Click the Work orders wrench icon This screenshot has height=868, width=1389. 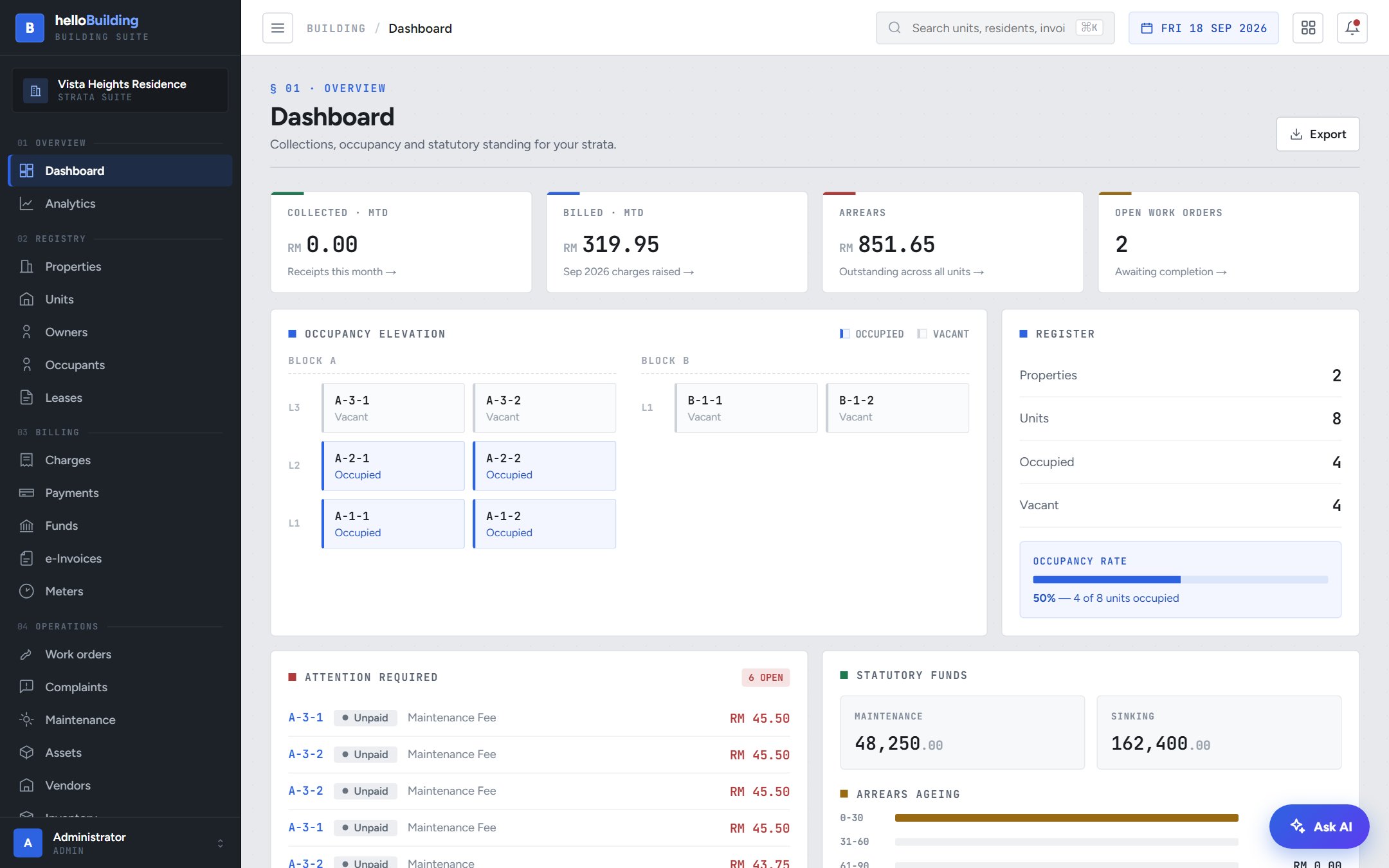click(26, 654)
